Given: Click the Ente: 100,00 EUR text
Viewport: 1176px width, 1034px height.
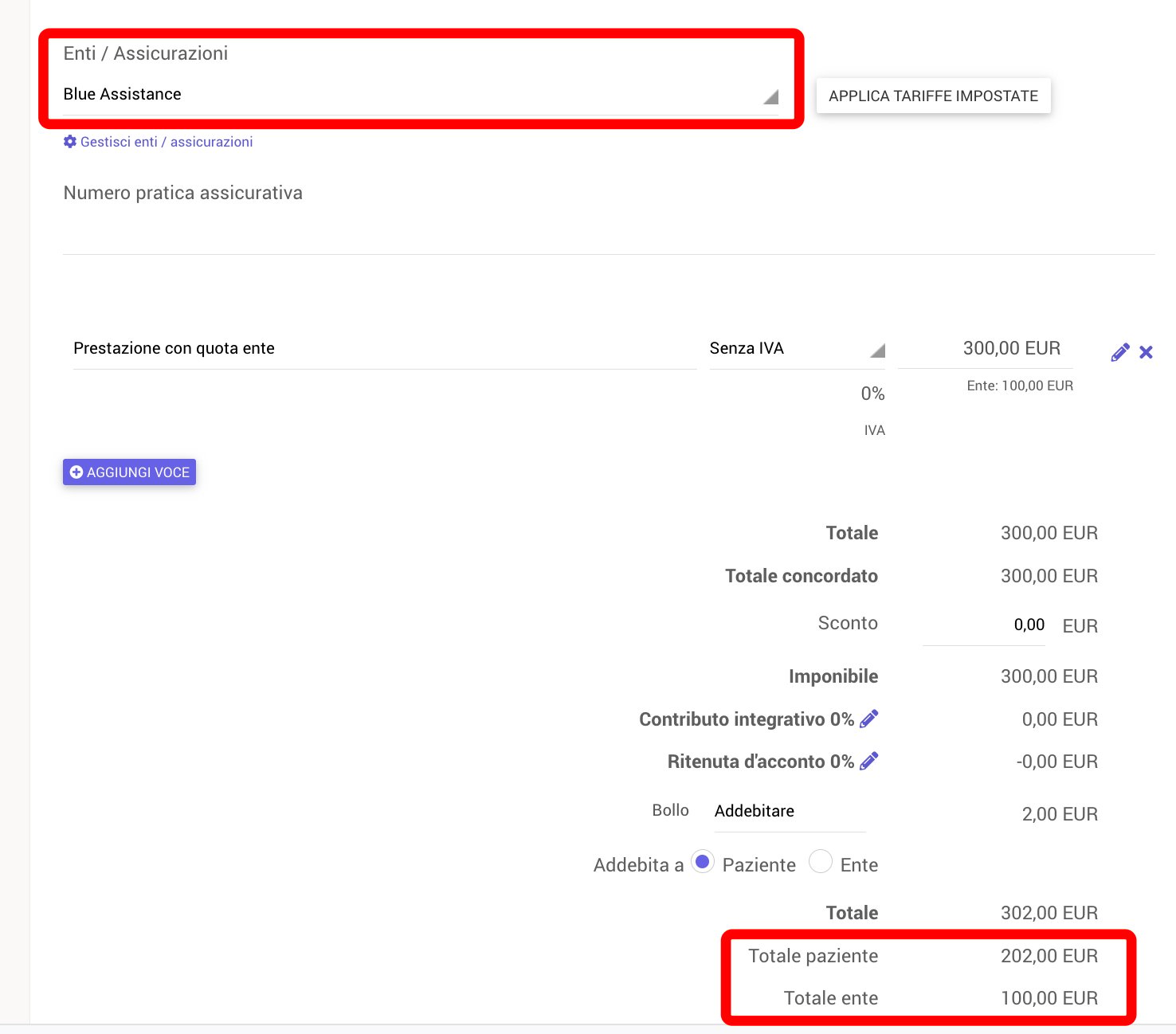Looking at the screenshot, I should pos(1020,386).
